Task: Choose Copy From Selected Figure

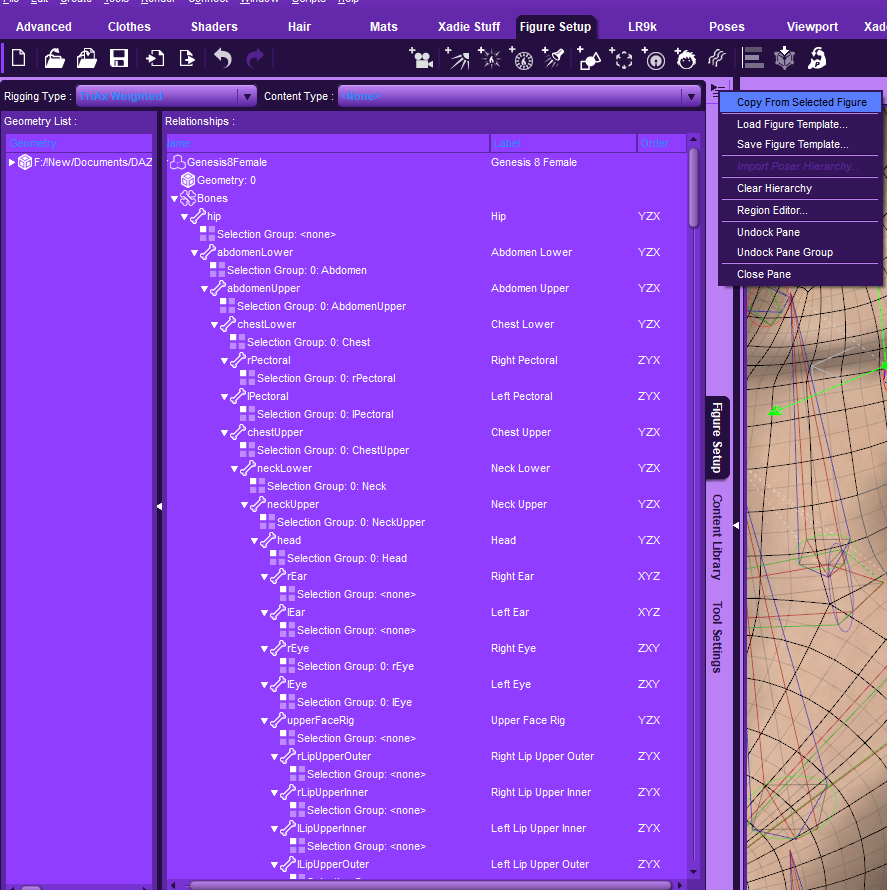Action: click(801, 102)
